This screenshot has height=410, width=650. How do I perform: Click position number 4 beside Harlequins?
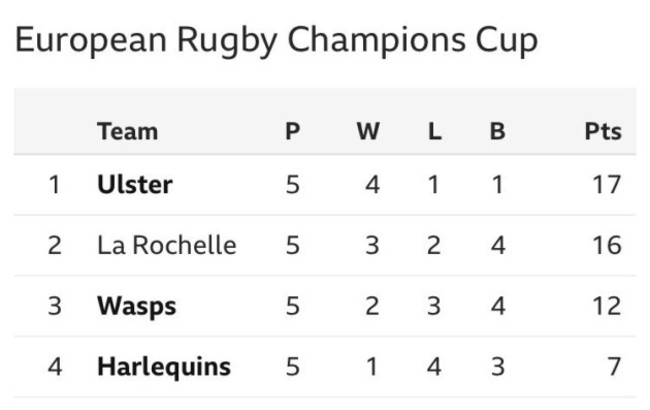(x=55, y=367)
